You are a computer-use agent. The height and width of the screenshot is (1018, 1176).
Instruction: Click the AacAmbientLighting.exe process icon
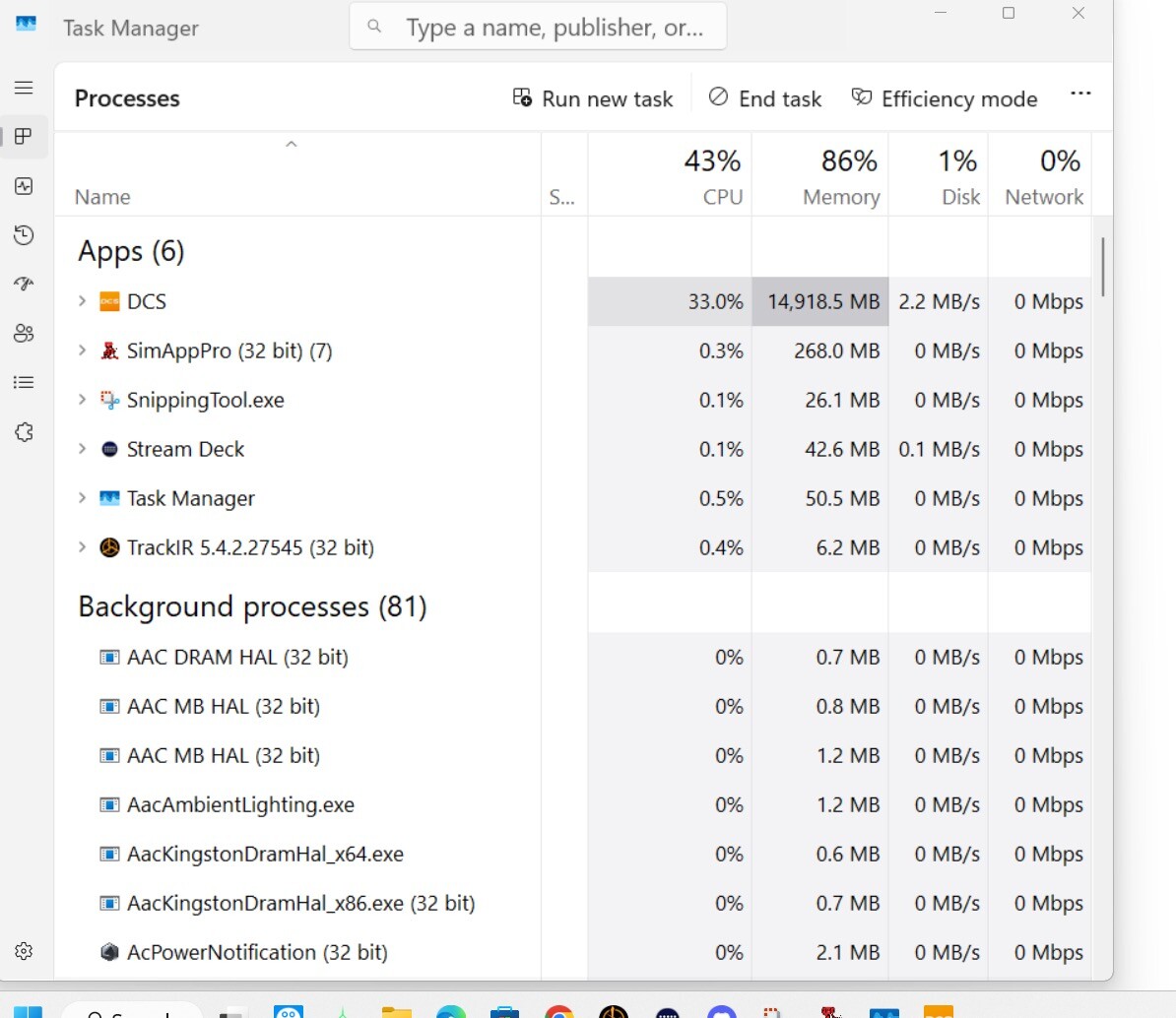pyautogui.click(x=109, y=805)
